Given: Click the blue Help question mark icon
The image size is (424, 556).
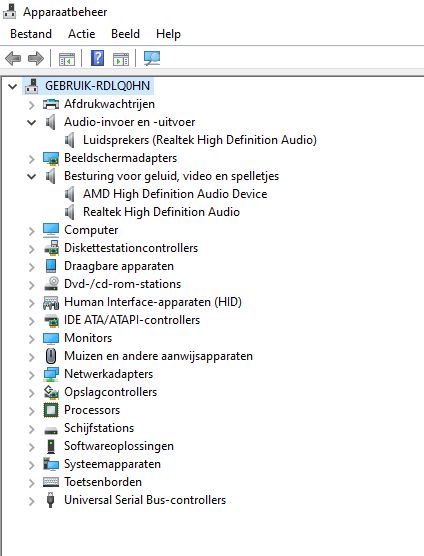Looking at the screenshot, I should (x=97, y=58).
